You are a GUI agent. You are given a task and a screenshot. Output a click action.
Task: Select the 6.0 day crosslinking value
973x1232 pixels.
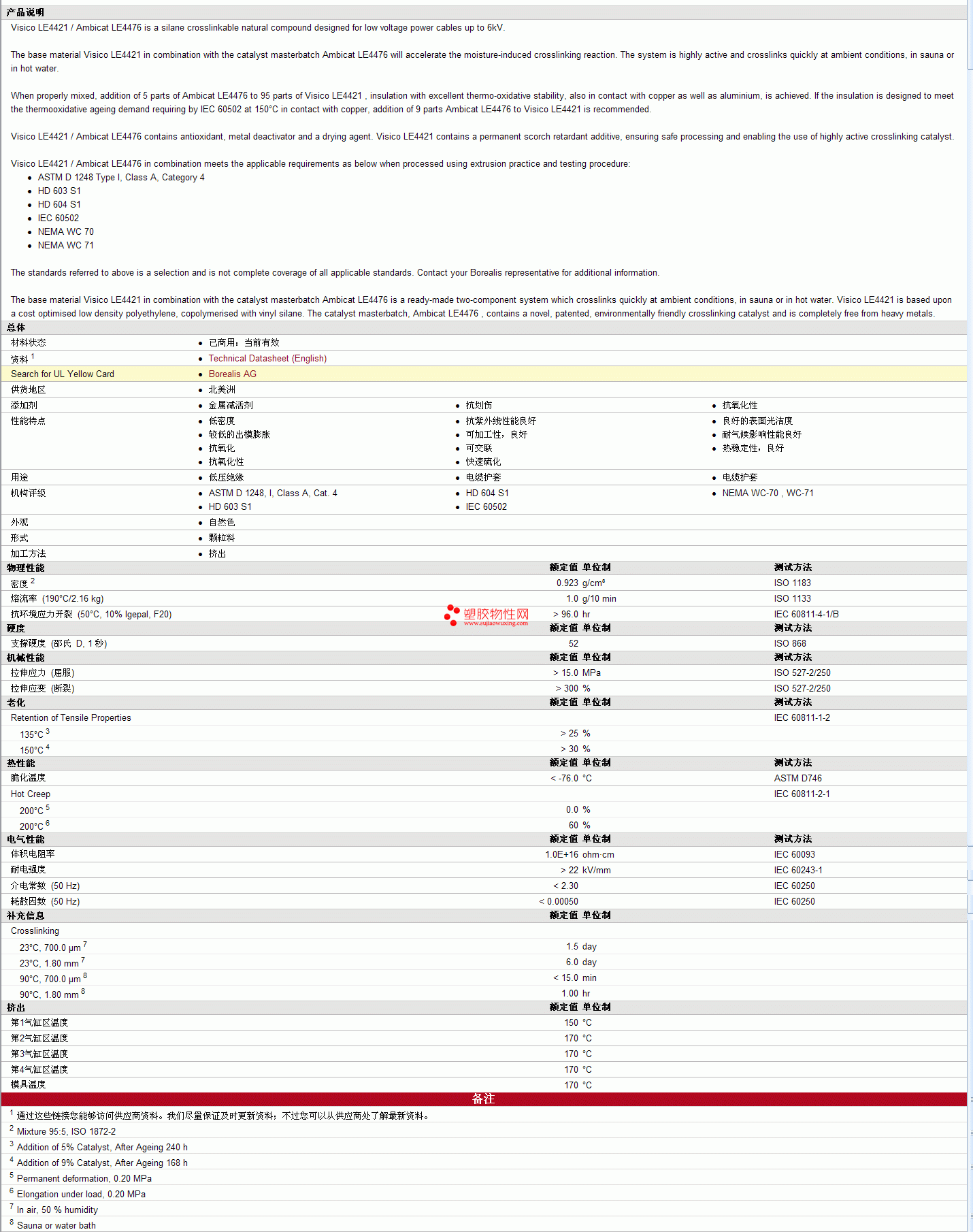pyautogui.click(x=581, y=962)
